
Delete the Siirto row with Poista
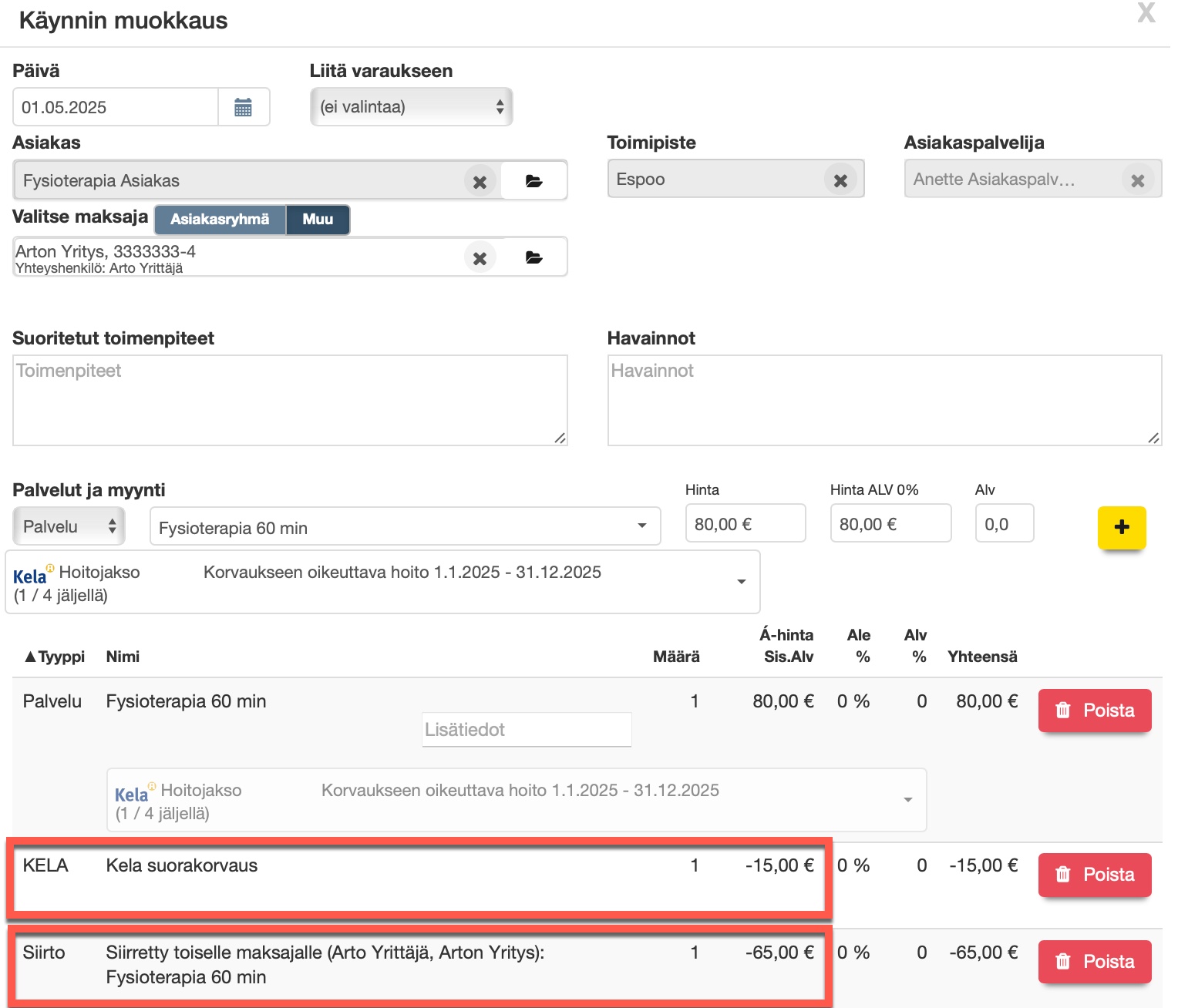pyautogui.click(x=1094, y=962)
